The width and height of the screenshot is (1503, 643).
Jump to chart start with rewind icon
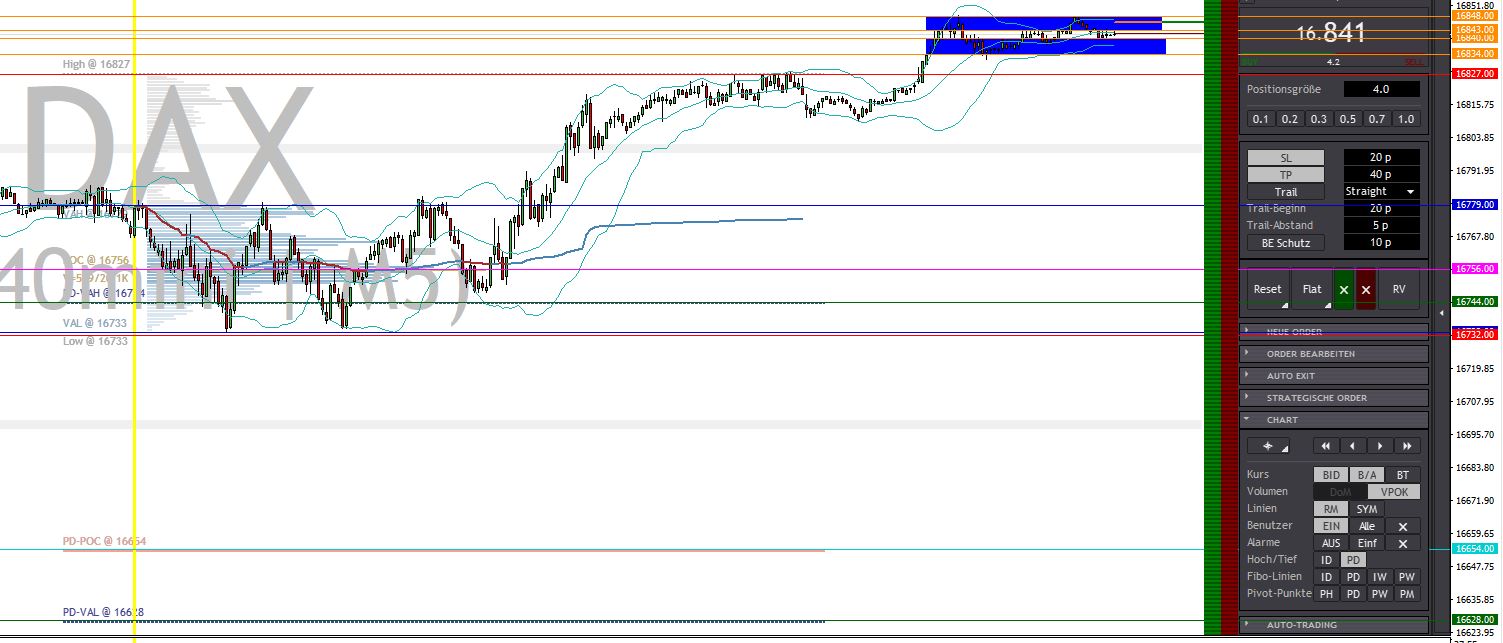pyautogui.click(x=1326, y=446)
